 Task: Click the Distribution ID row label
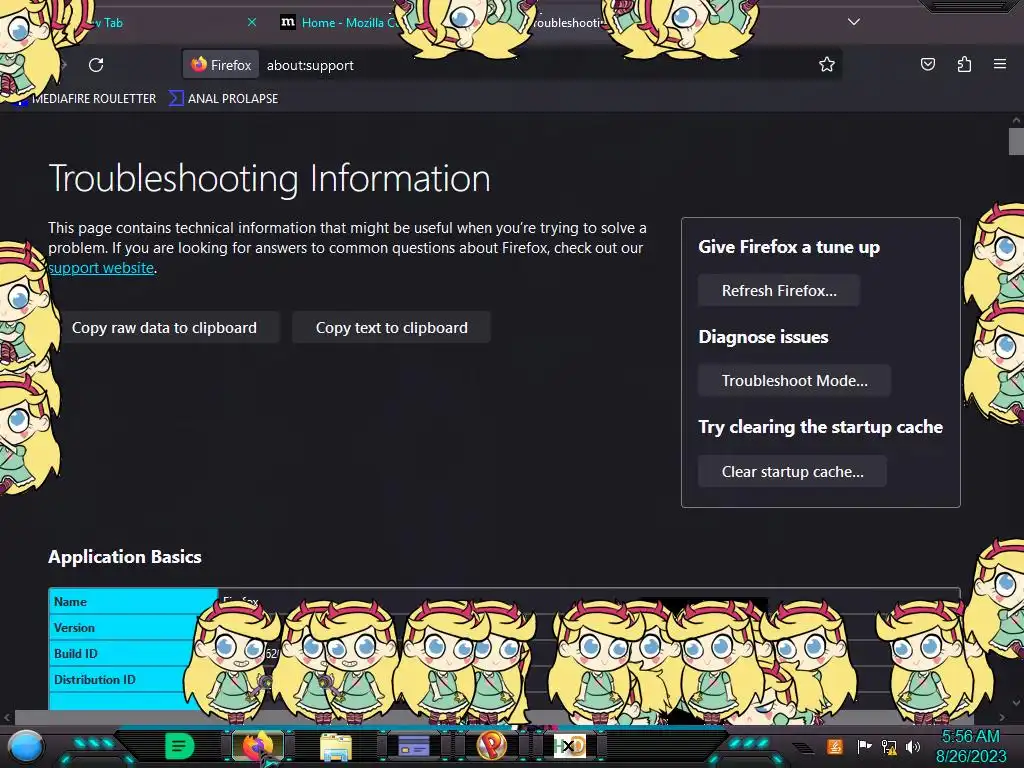pyautogui.click(x=95, y=680)
